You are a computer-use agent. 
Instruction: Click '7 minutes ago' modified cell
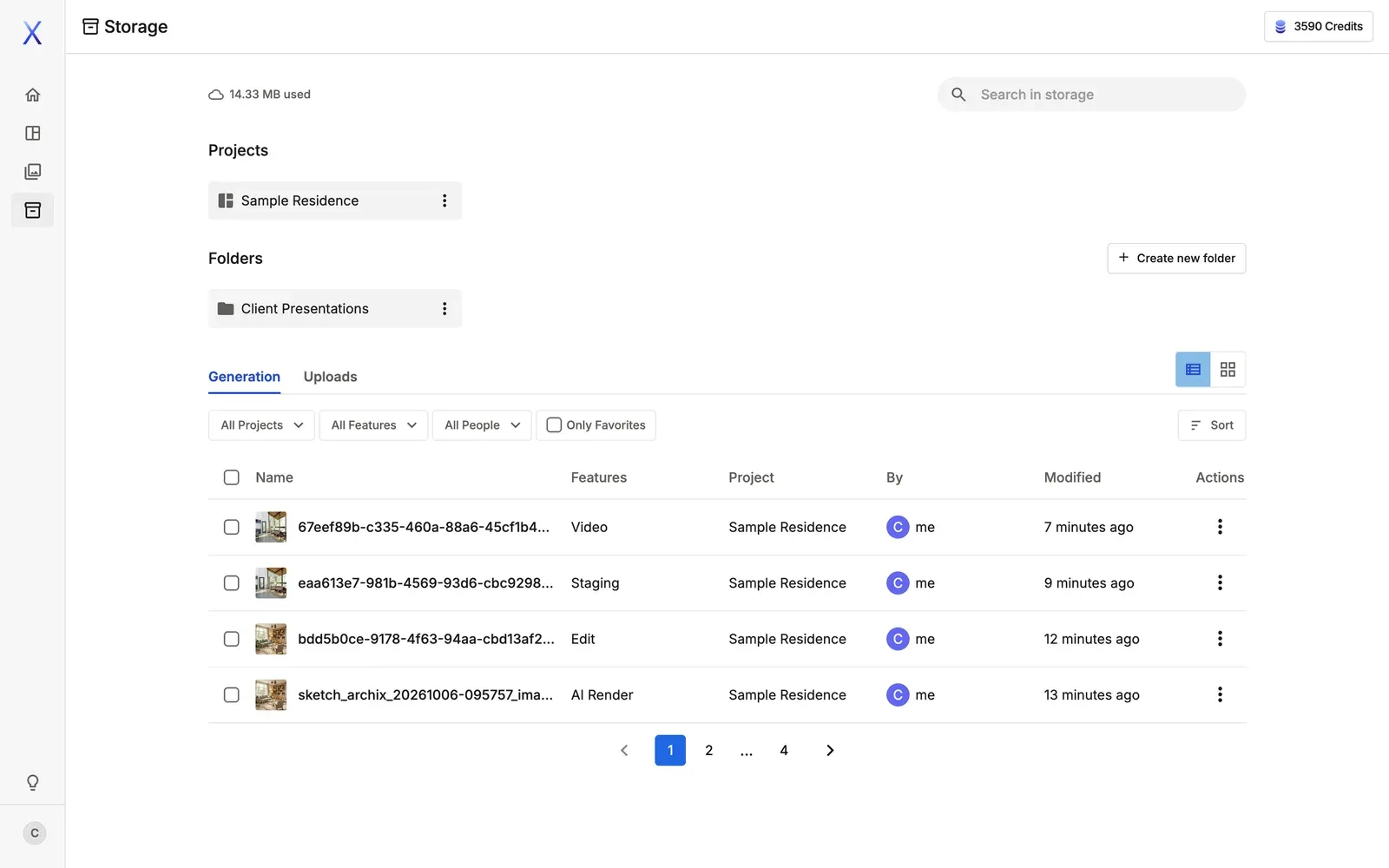[x=1089, y=527]
